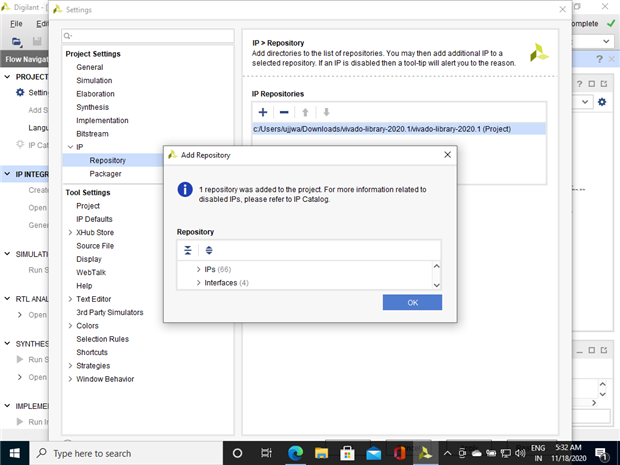Expand the Interfaces (4) tree node
Viewport: 620px width, 465px height.
click(198, 283)
